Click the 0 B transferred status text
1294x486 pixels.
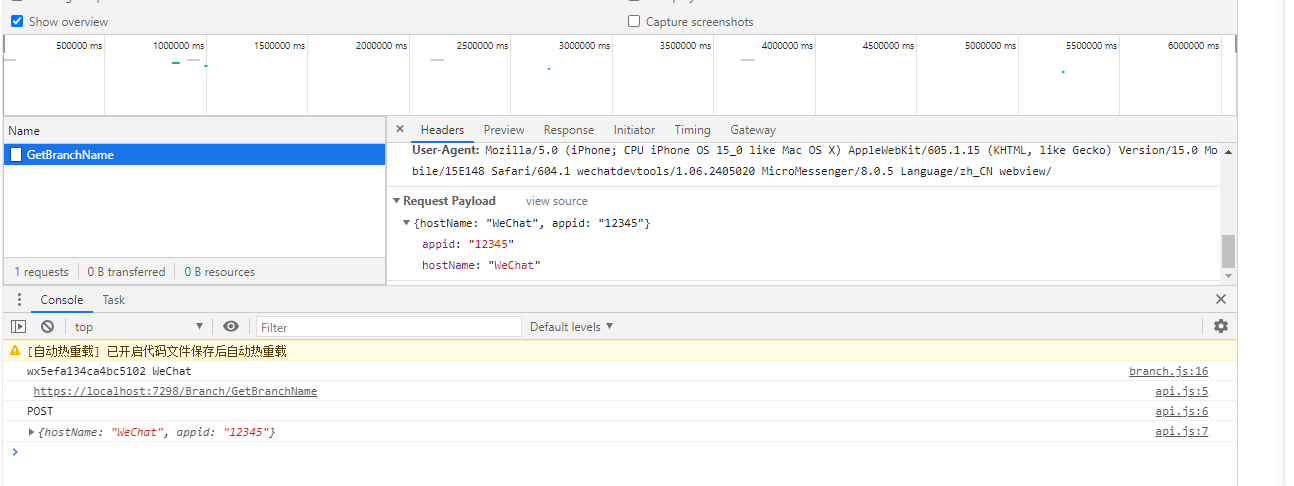(x=126, y=272)
